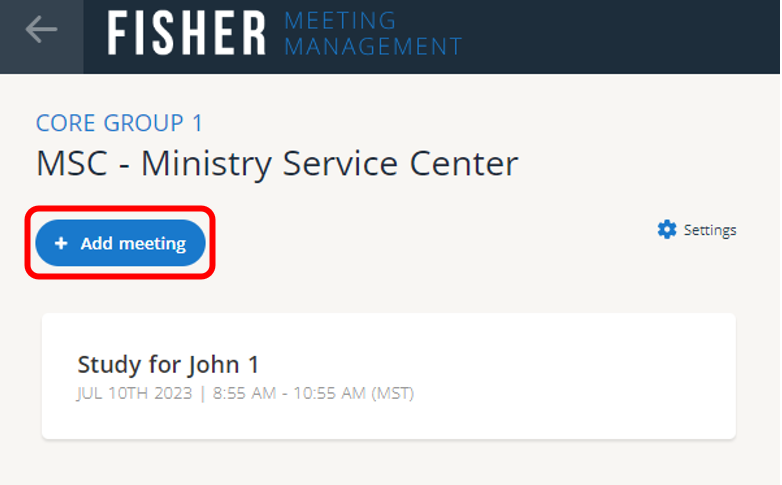Click the Add meeting label text
The height and width of the screenshot is (485, 782).
coord(133,244)
